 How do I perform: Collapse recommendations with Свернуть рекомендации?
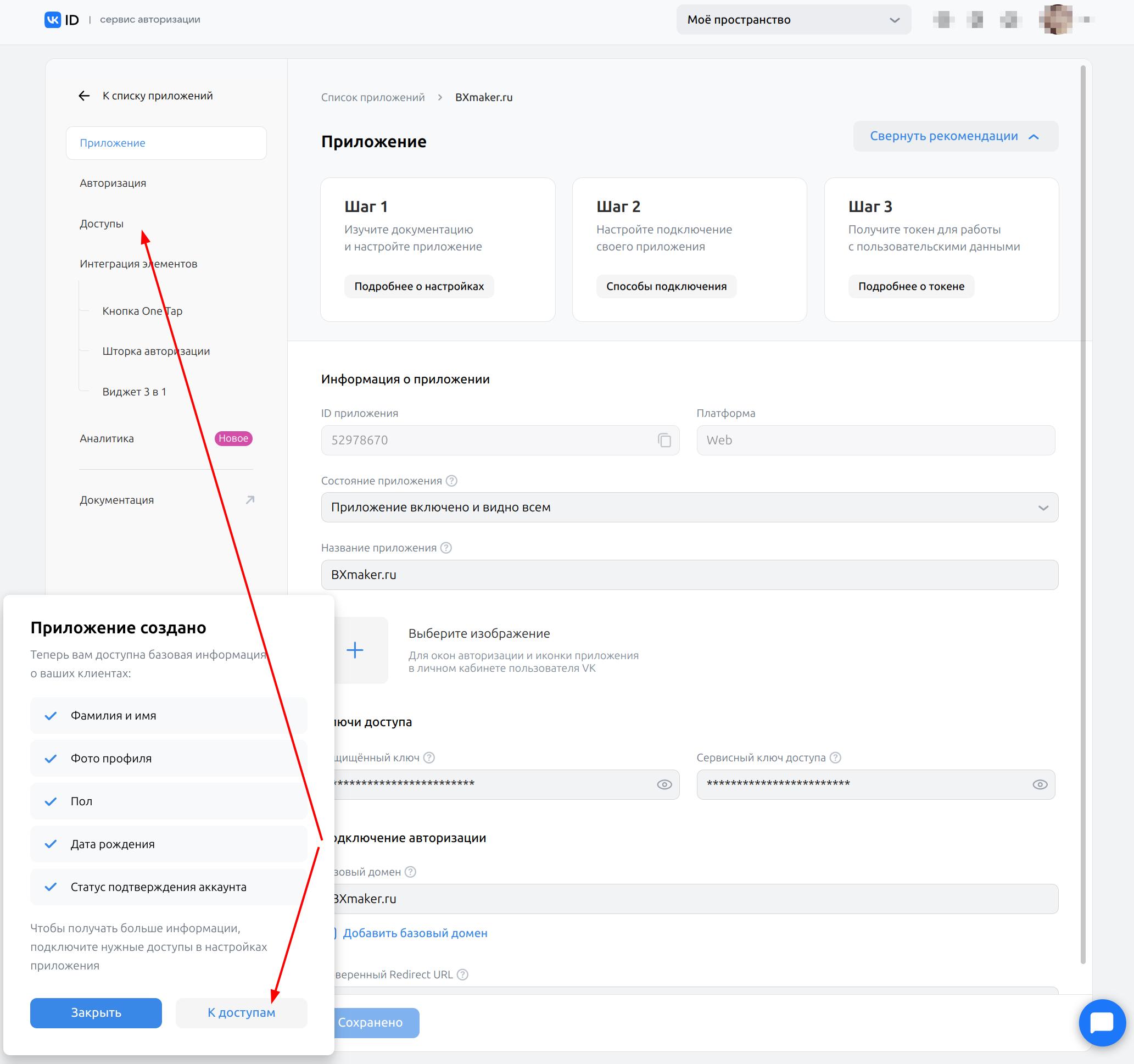pyautogui.click(x=956, y=136)
